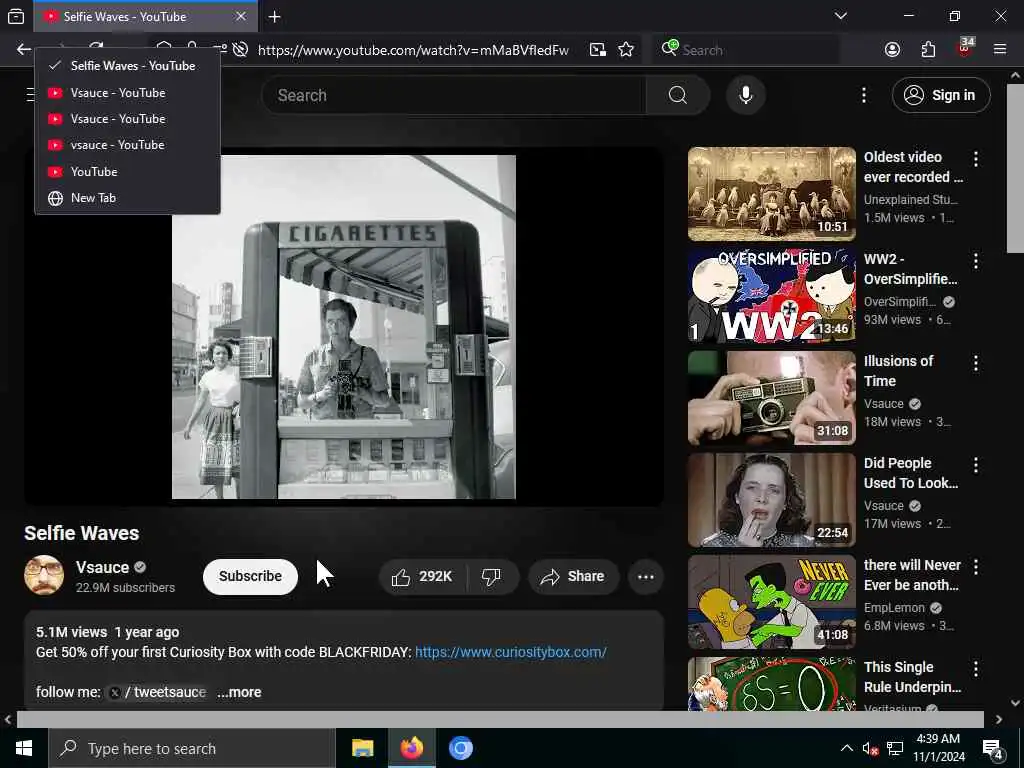Open a new browser tab with plus
The height and width of the screenshot is (768, 1024).
coord(275,17)
